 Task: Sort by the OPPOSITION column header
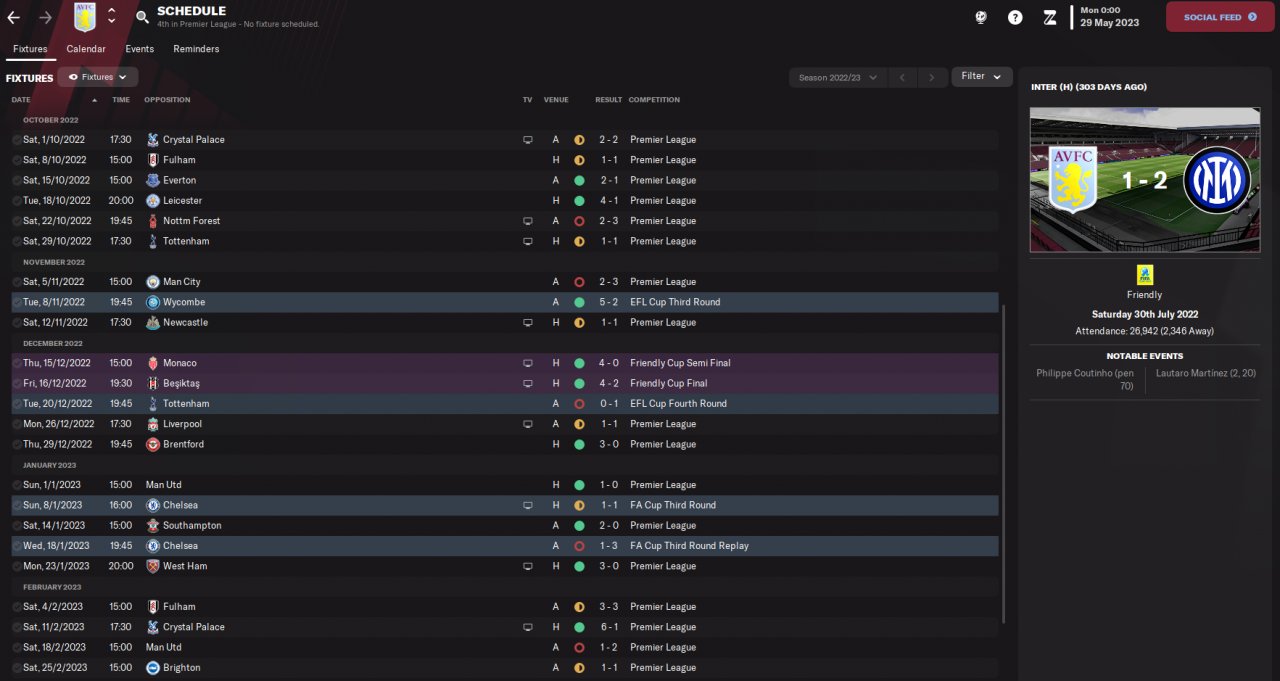tap(167, 100)
